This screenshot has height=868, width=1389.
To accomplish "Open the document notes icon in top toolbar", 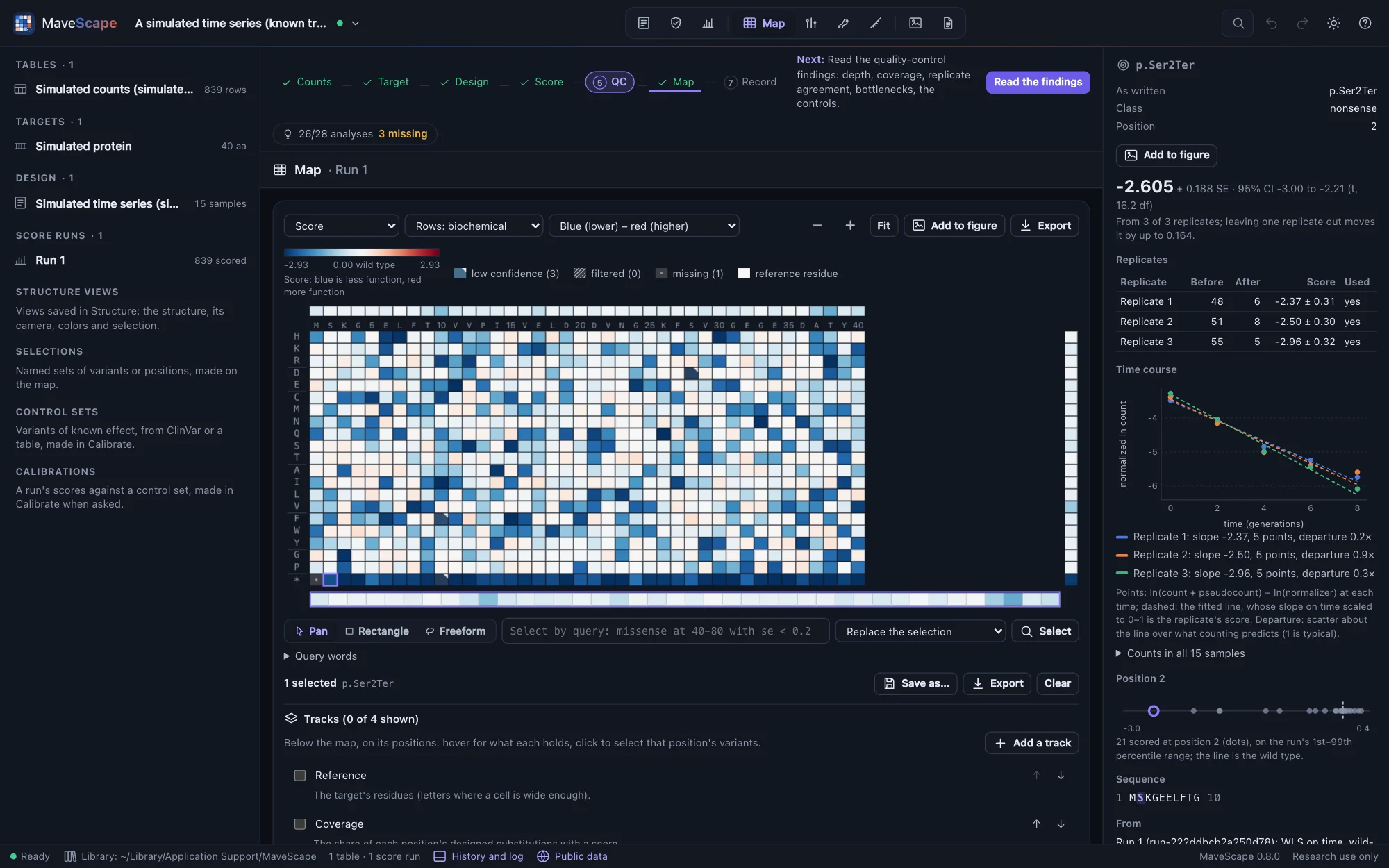I will coord(644,23).
